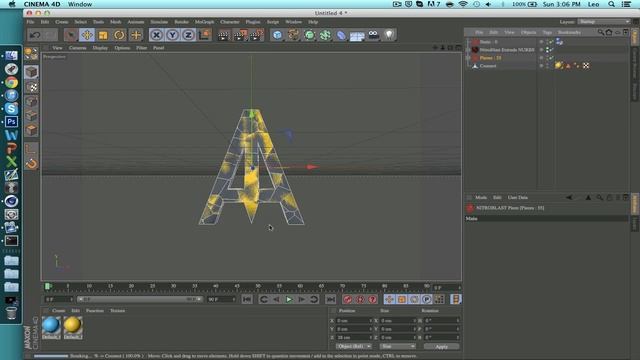Open the blue deformer icon
This screenshot has width=640, height=360.
coord(341,35)
